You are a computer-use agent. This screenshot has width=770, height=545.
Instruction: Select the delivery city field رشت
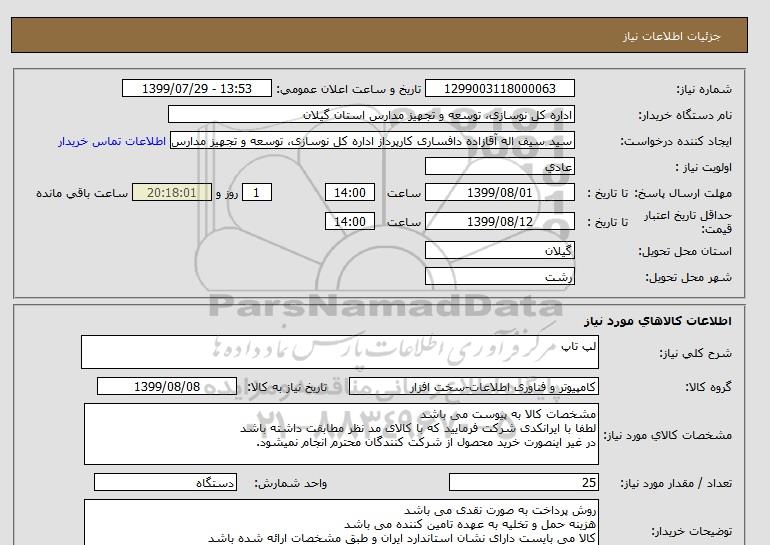pyautogui.click(x=499, y=276)
